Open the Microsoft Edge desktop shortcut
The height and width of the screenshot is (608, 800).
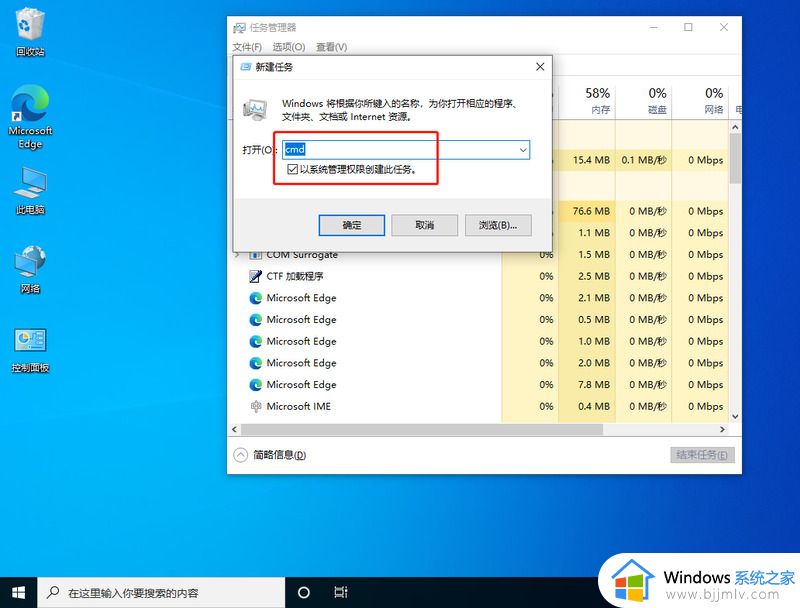(30, 116)
